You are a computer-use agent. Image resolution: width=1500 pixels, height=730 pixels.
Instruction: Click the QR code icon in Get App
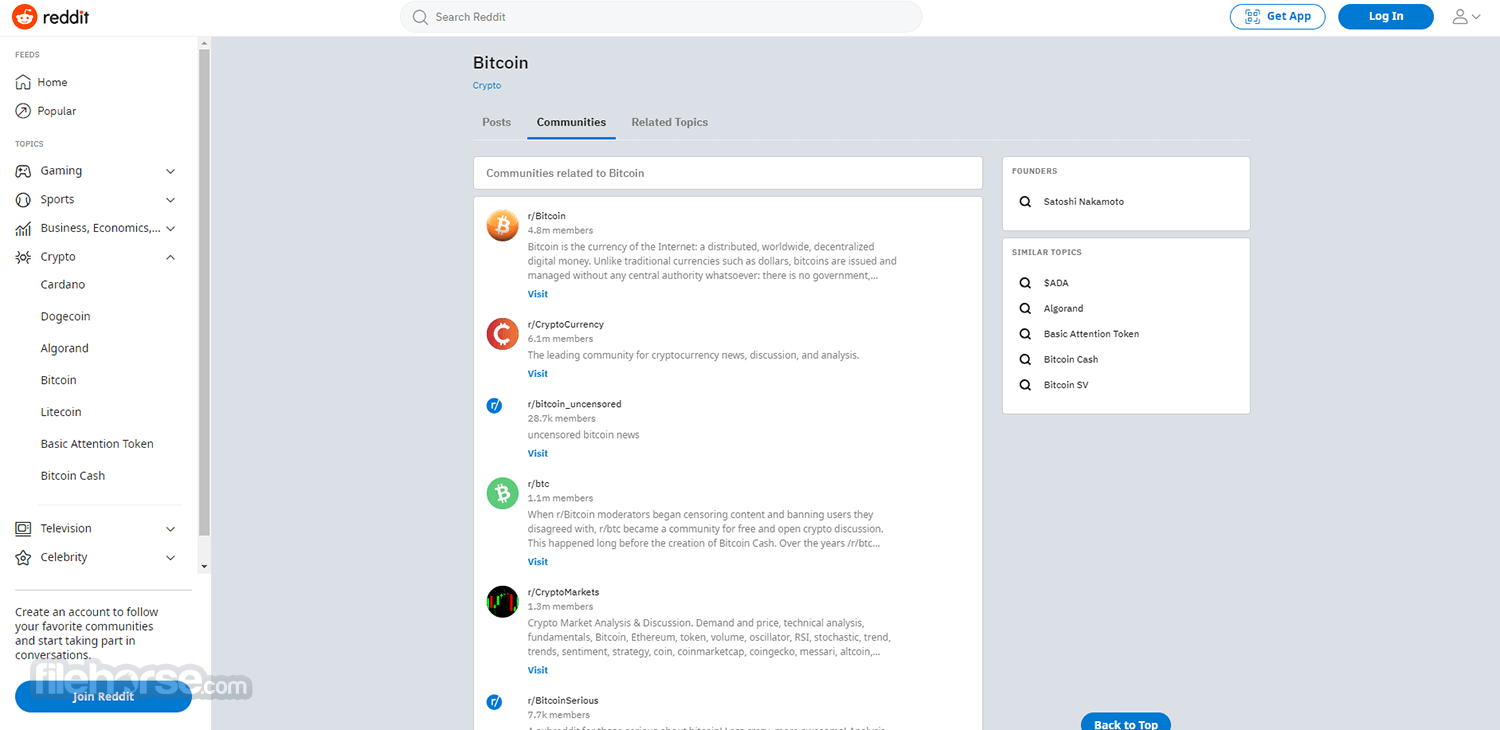pos(1251,16)
